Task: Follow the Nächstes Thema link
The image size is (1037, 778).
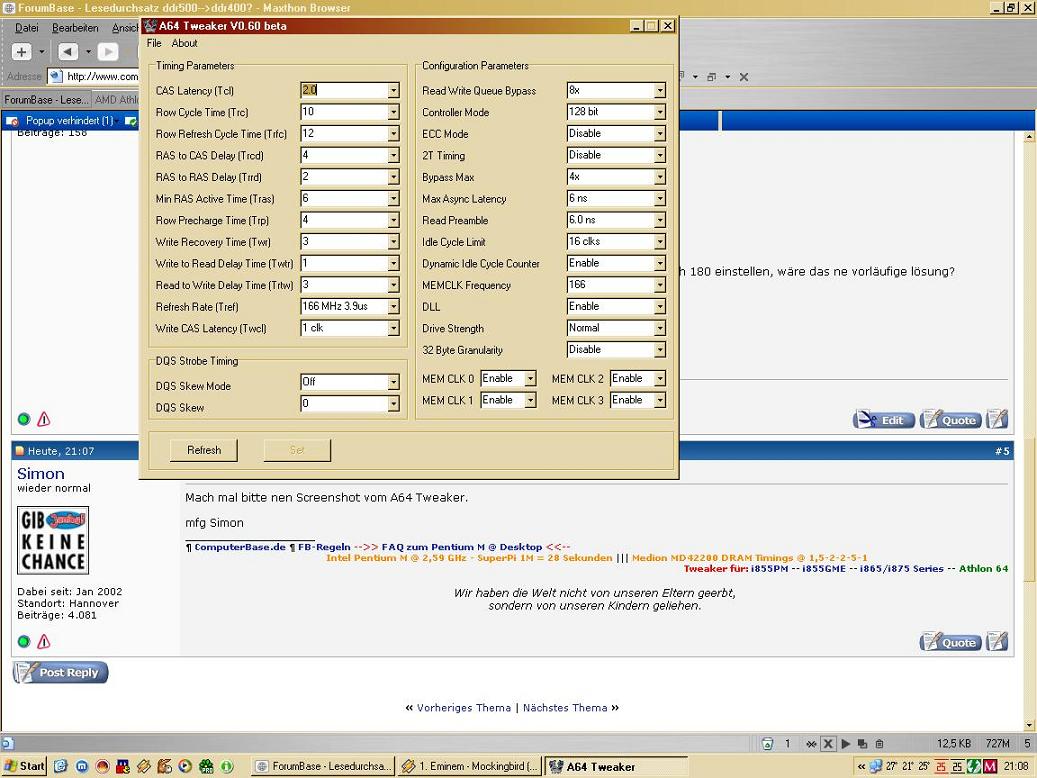Action: pyautogui.click(x=565, y=708)
